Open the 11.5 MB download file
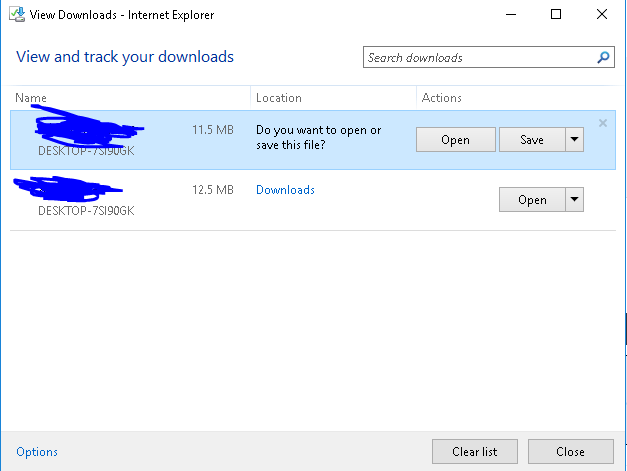The height and width of the screenshot is (471, 627). (455, 140)
